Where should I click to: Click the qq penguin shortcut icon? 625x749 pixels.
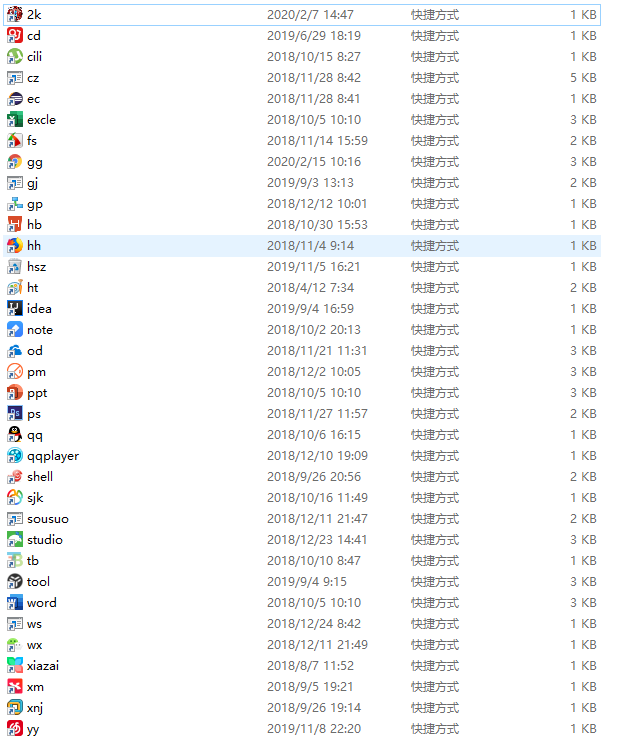tap(15, 435)
